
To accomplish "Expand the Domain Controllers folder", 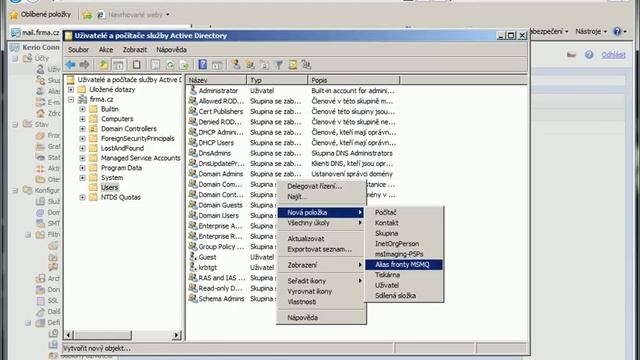I will click(82, 129).
